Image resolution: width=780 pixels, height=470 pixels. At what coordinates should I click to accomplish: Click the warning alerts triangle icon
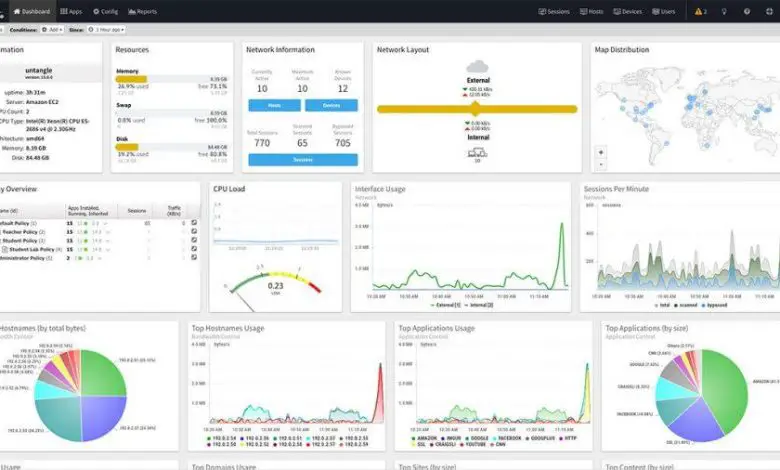[x=698, y=11]
